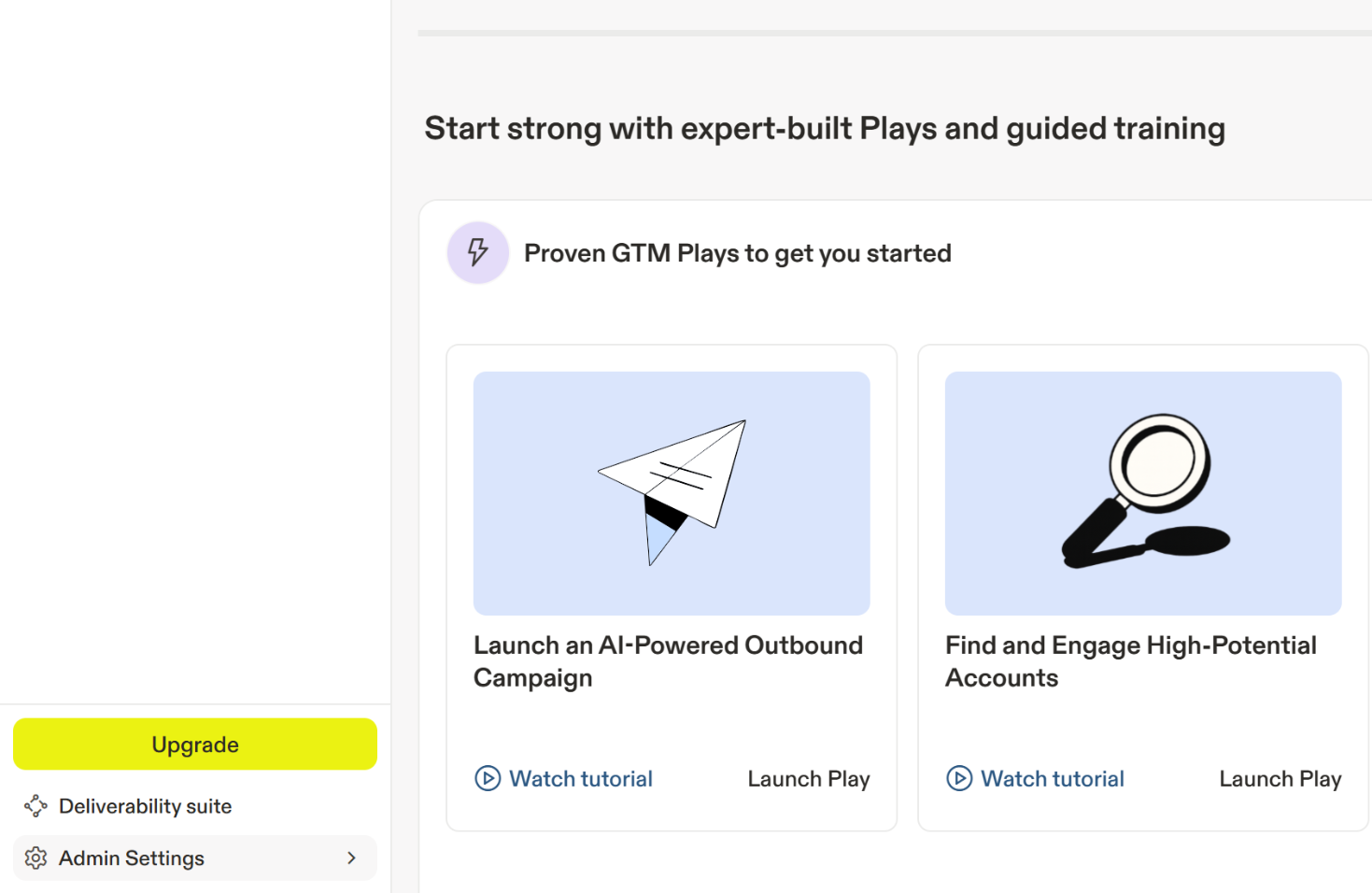Click play icon for High-Potential Accounts tutorial
This screenshot has width=1372, height=893.
(959, 778)
